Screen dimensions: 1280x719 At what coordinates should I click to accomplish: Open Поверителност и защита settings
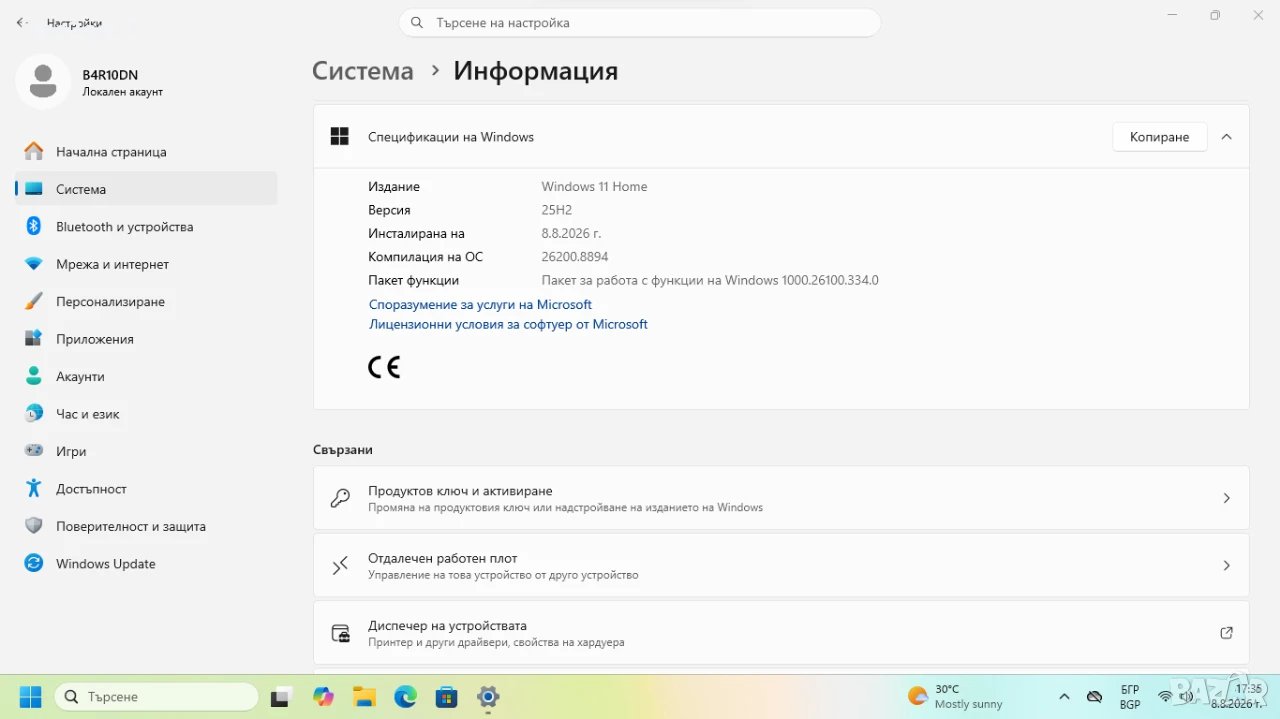pyautogui.click(x=146, y=526)
